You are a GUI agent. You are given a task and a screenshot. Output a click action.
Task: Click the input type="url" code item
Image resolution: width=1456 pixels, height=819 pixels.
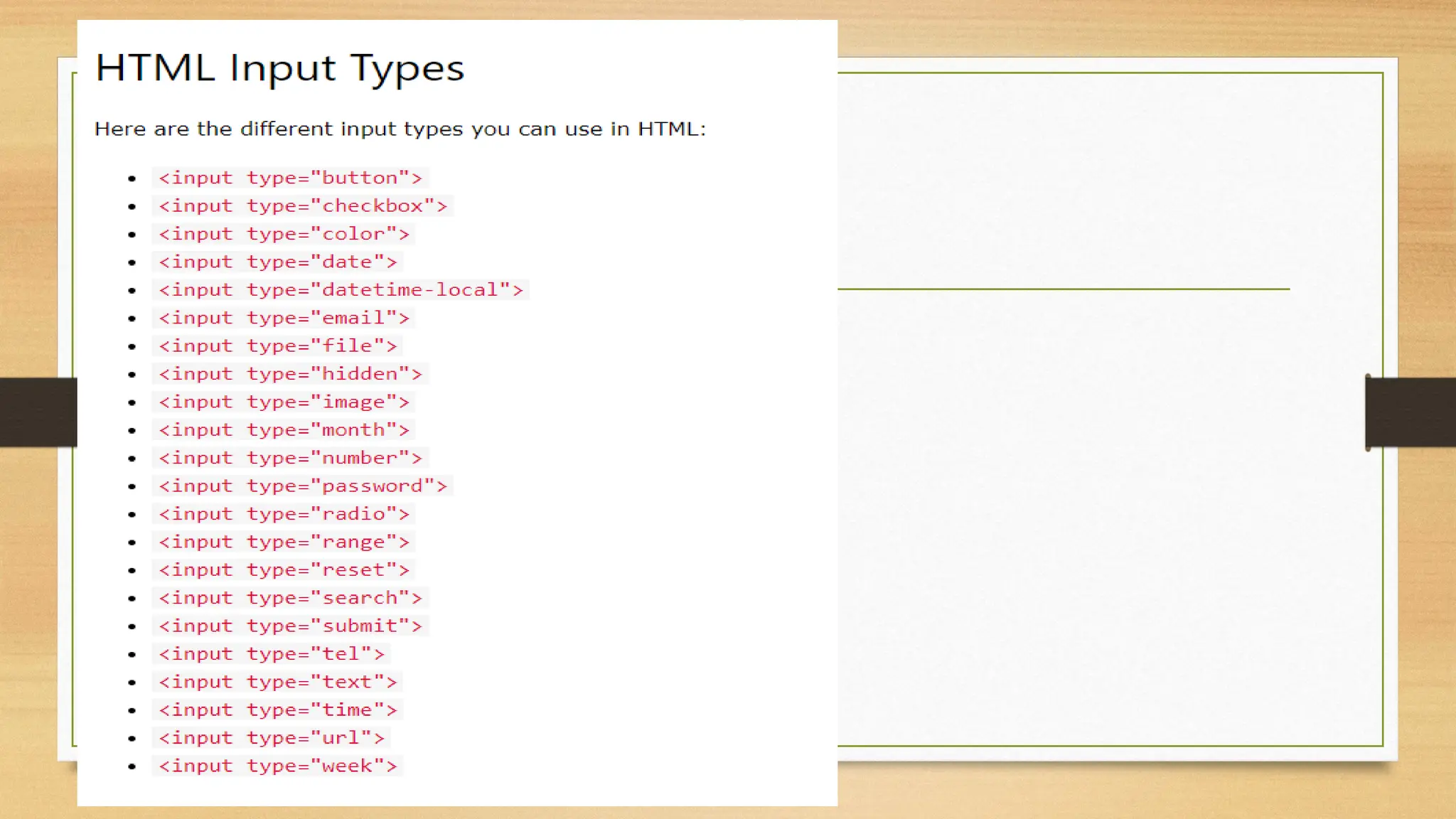click(x=271, y=738)
